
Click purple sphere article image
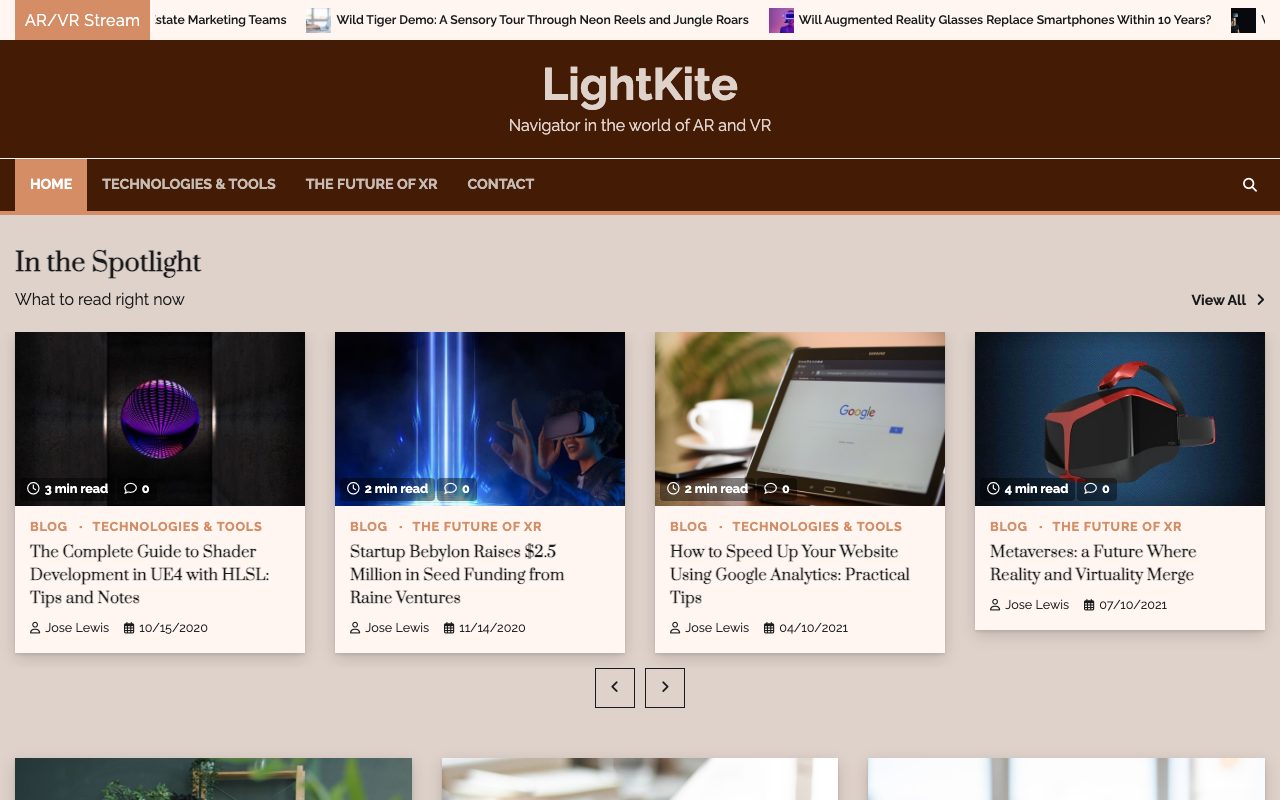point(160,419)
